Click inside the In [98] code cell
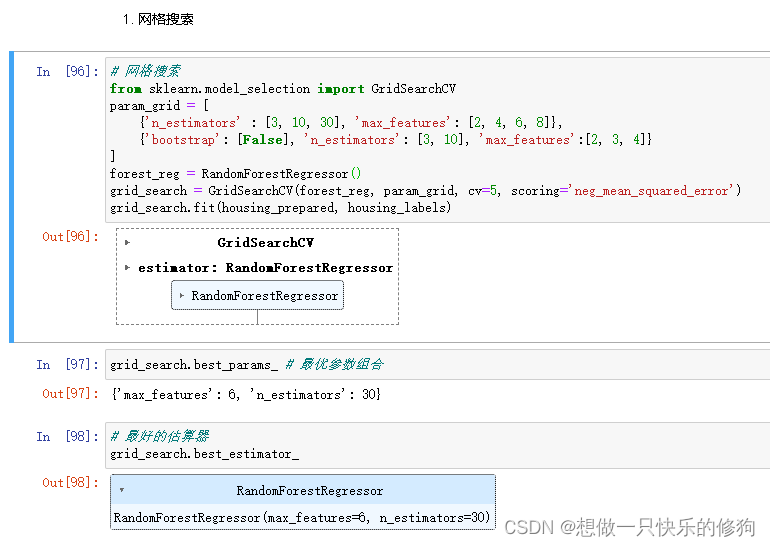 438,445
